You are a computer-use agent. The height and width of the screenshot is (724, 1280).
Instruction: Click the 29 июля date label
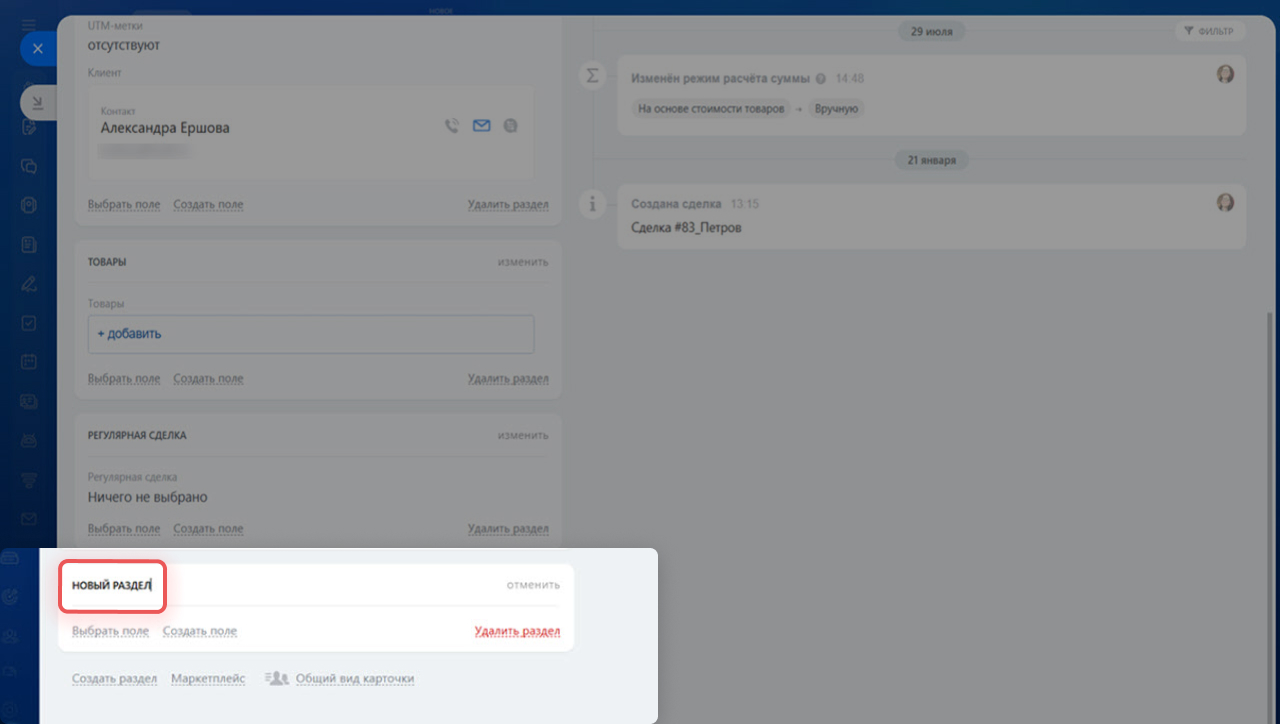click(x=931, y=31)
